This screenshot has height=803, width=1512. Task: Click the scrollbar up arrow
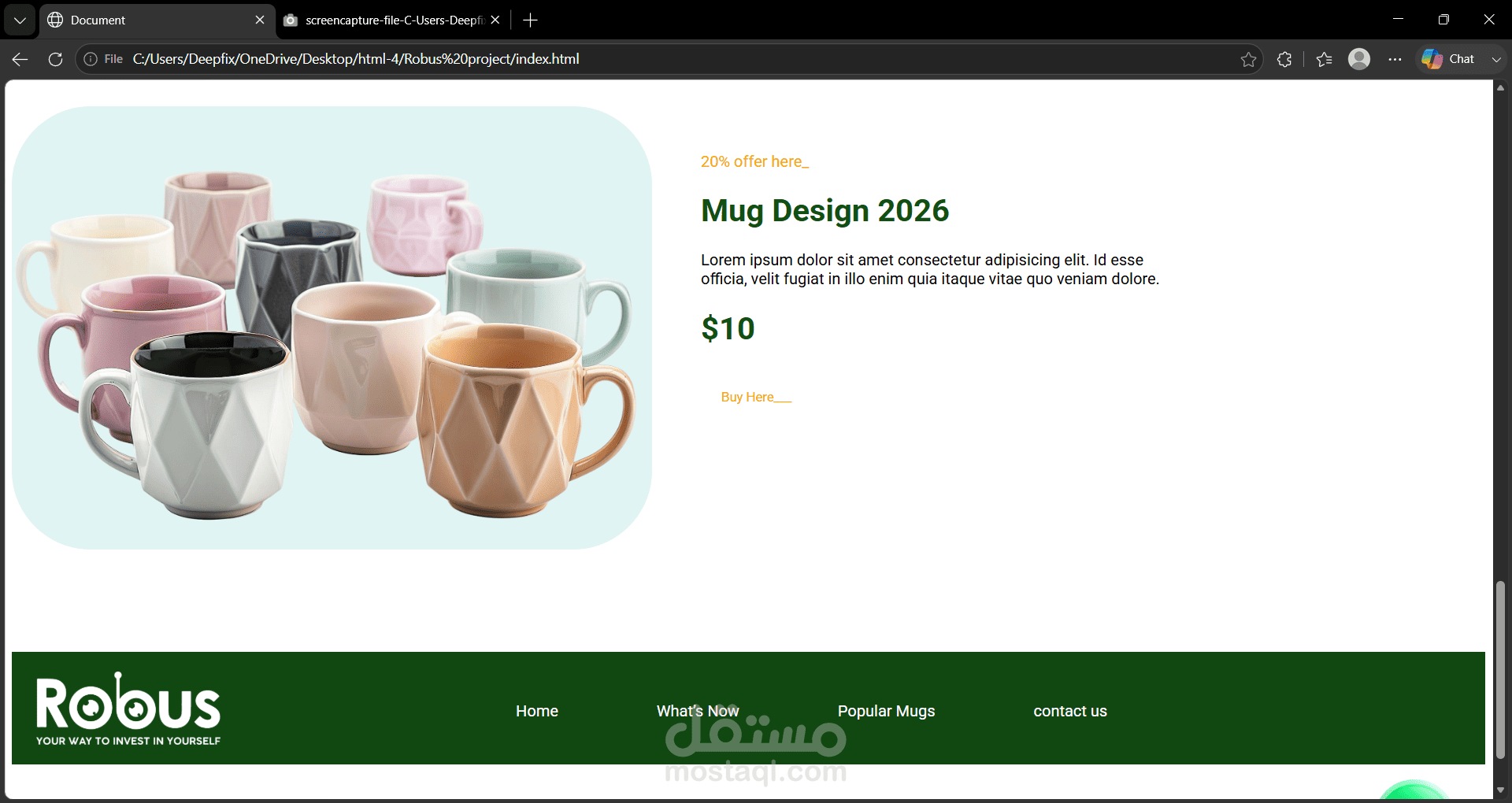(x=1500, y=87)
